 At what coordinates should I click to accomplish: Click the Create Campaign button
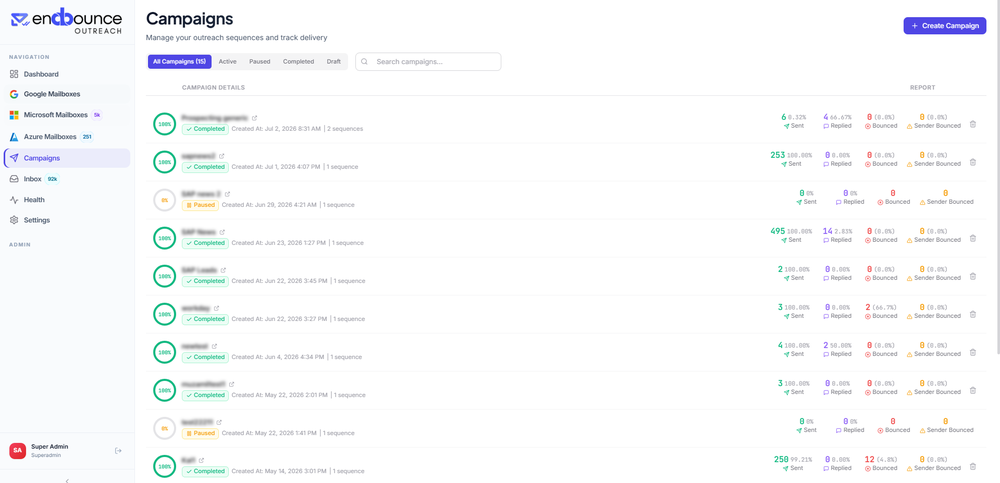945,26
